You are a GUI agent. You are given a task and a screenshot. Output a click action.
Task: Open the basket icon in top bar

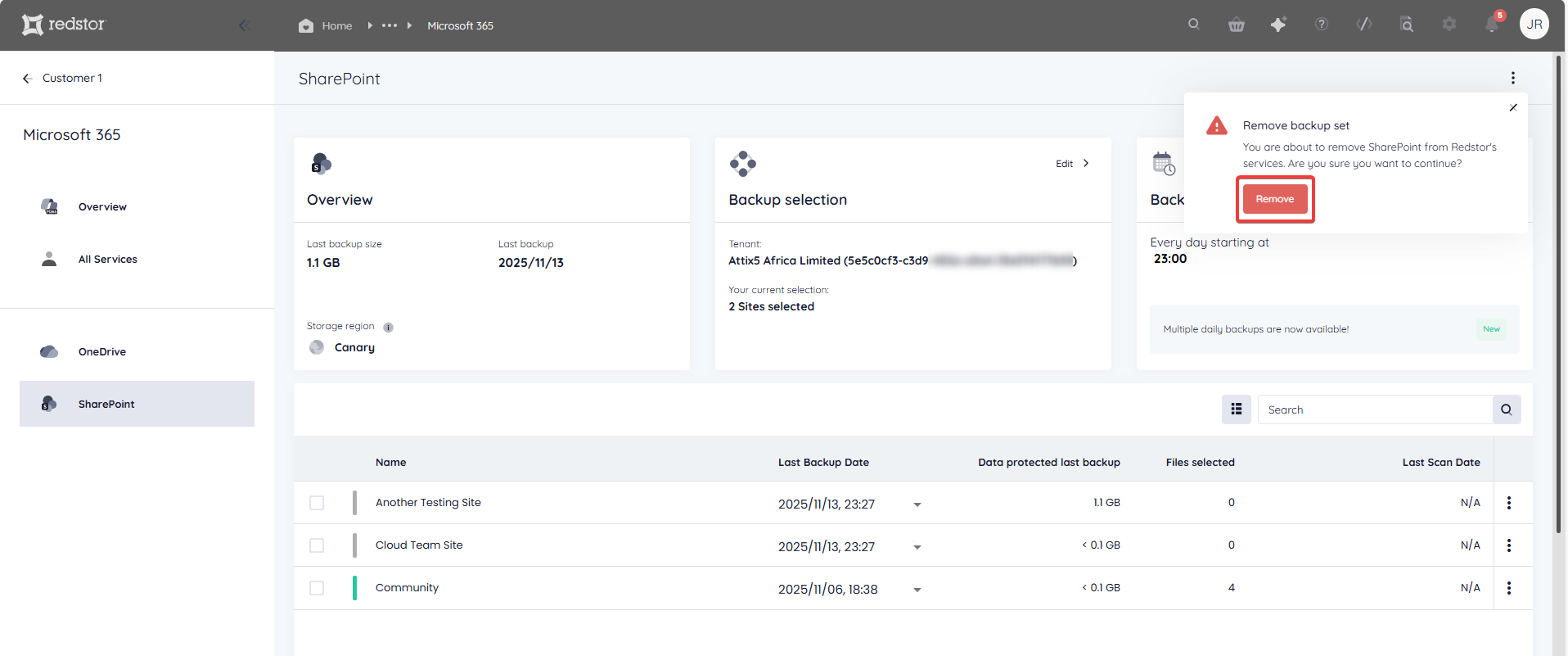coord(1237,25)
